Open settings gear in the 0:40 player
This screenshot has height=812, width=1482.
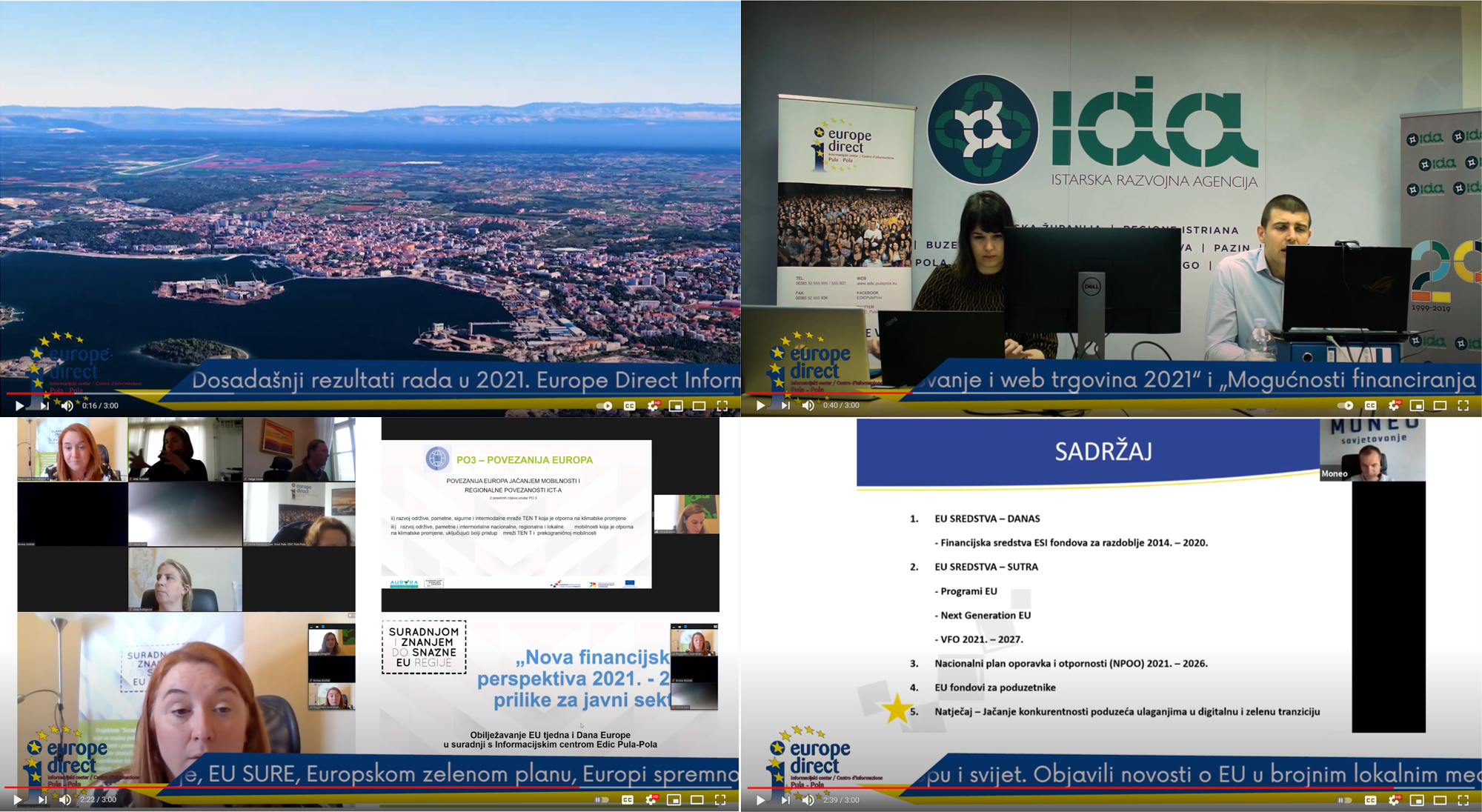pos(1394,405)
